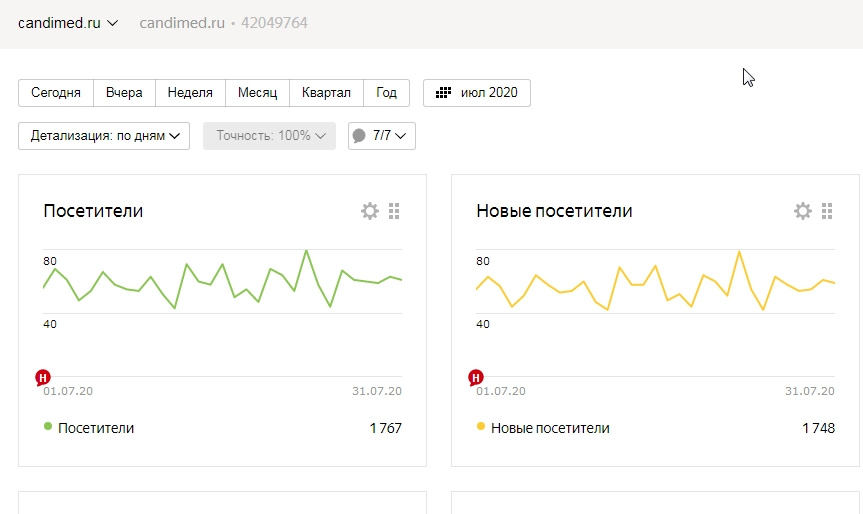Select the Сегодня period tab

[56, 93]
